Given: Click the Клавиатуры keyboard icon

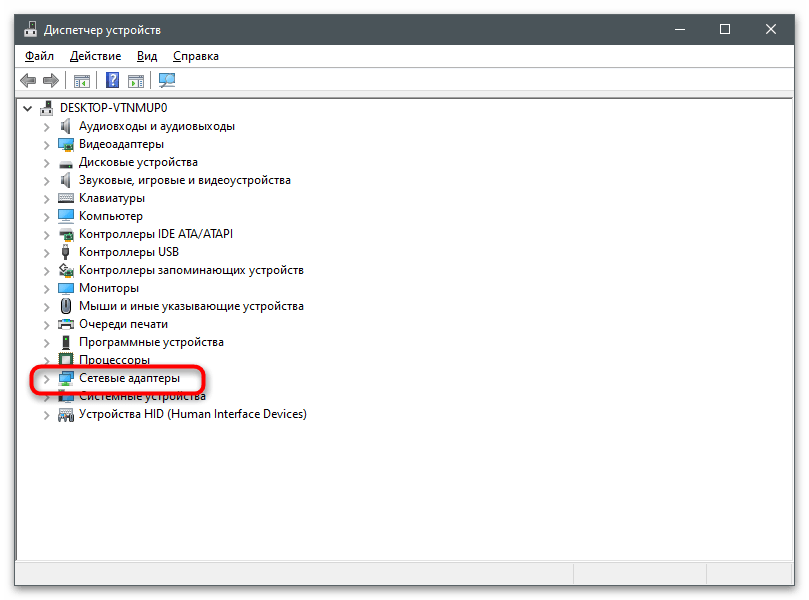Looking at the screenshot, I should point(66,198).
